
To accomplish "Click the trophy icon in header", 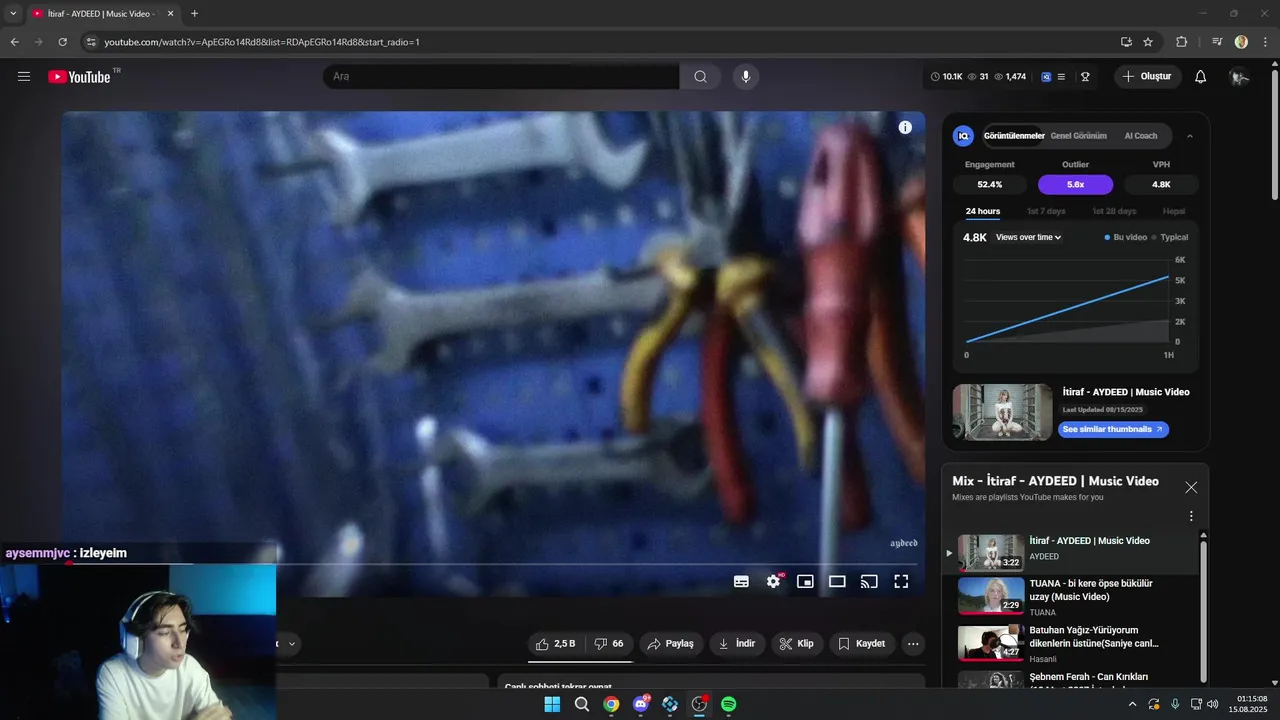I will coord(1085,76).
